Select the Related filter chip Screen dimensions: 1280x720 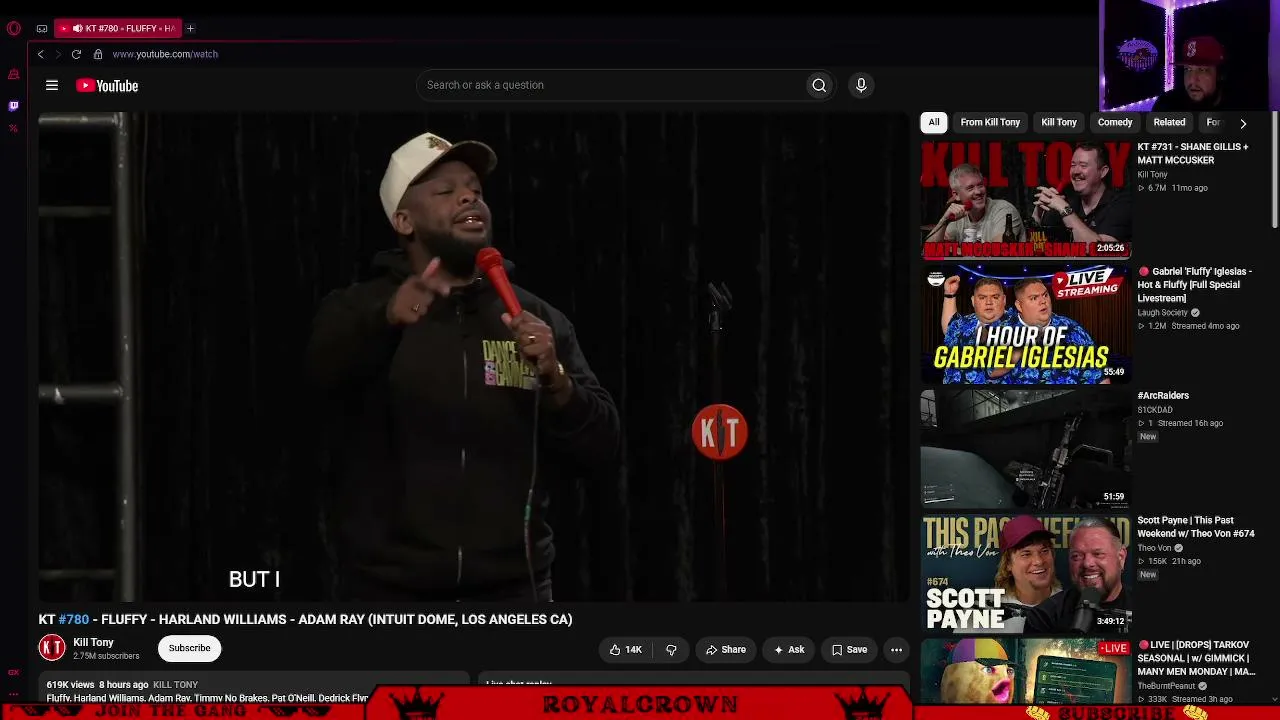pyautogui.click(x=1169, y=122)
